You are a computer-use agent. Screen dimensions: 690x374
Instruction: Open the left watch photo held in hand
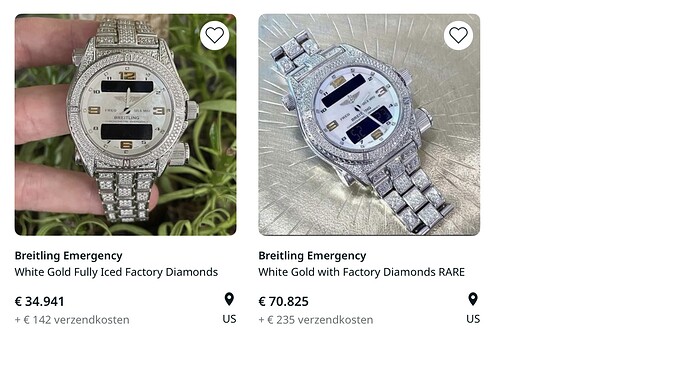point(125,125)
